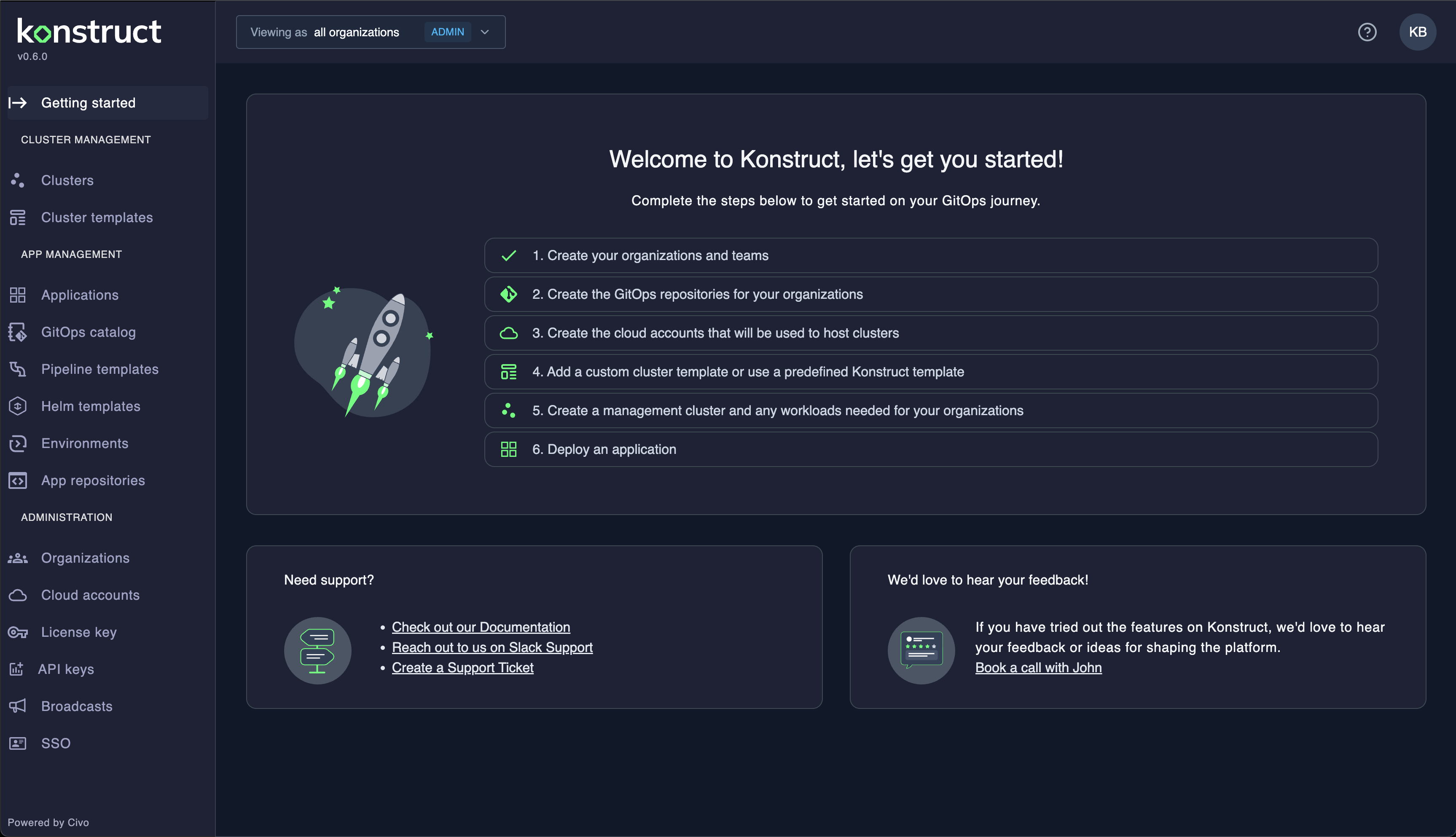Click Create a Support Ticket link
1456x837 pixels.
463,668
